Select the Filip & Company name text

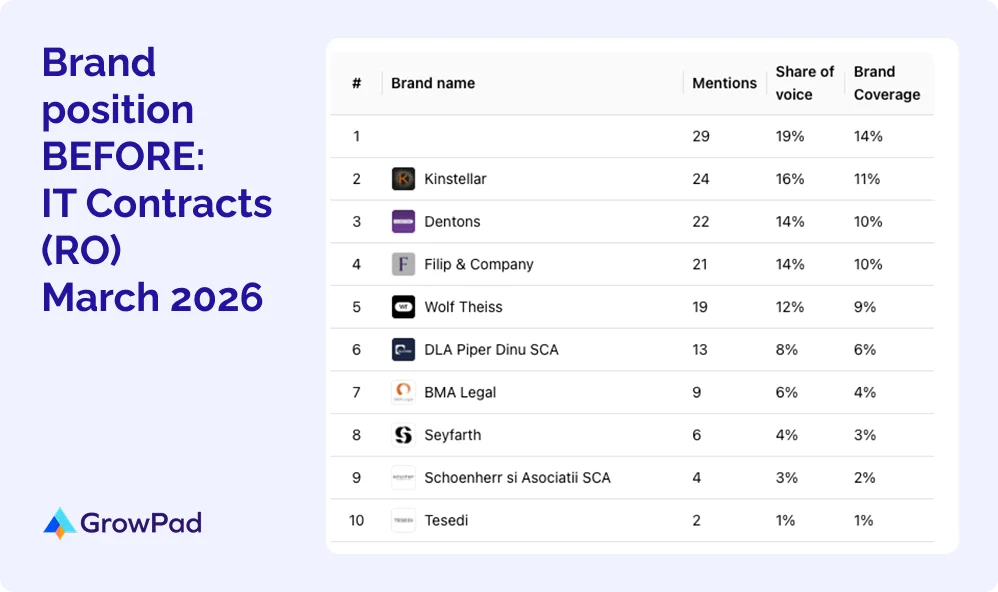479,264
